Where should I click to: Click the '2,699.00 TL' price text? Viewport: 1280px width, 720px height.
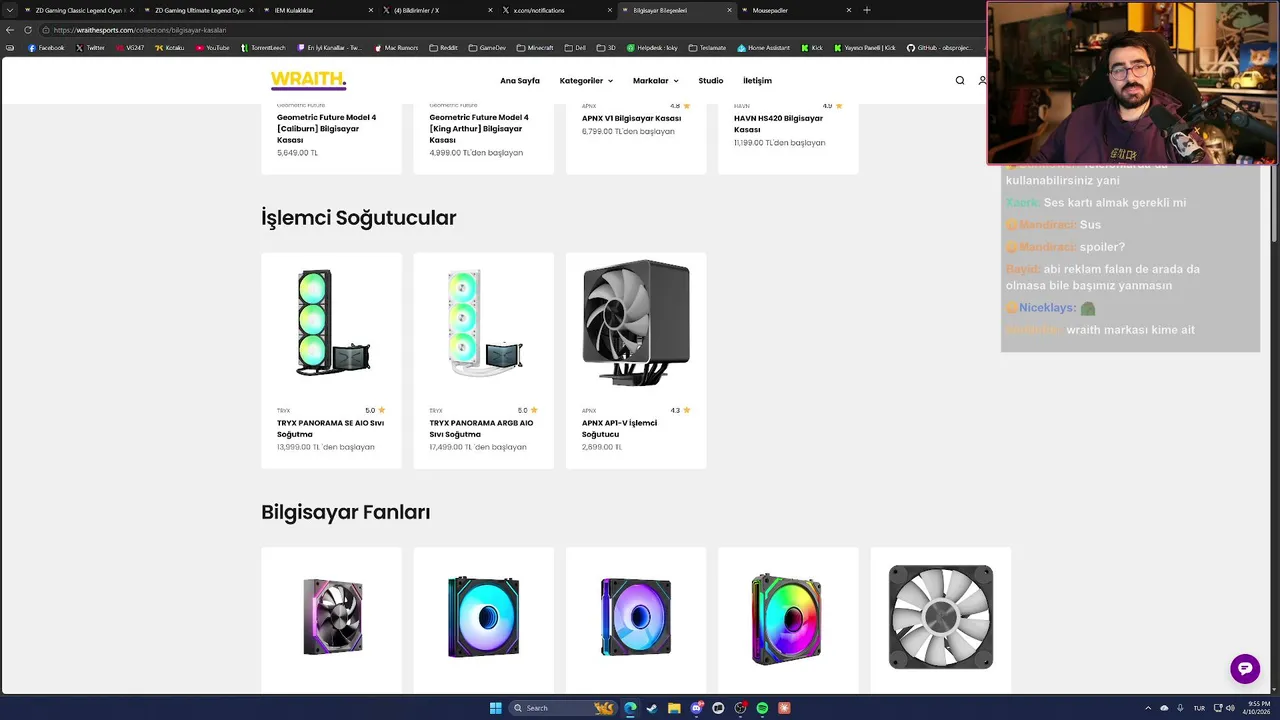coord(602,447)
